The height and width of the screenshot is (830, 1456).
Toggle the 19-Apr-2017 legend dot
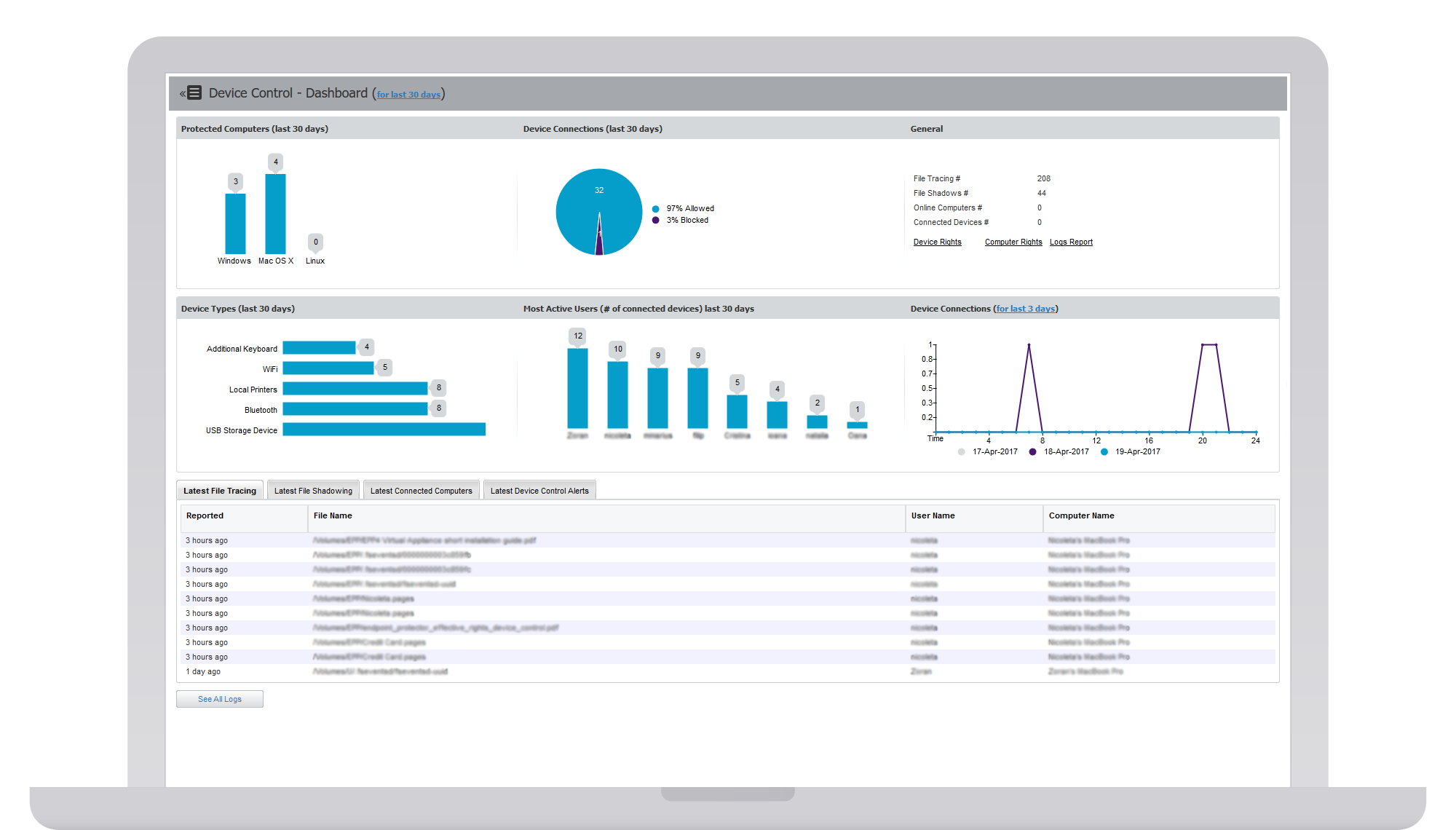1104,452
